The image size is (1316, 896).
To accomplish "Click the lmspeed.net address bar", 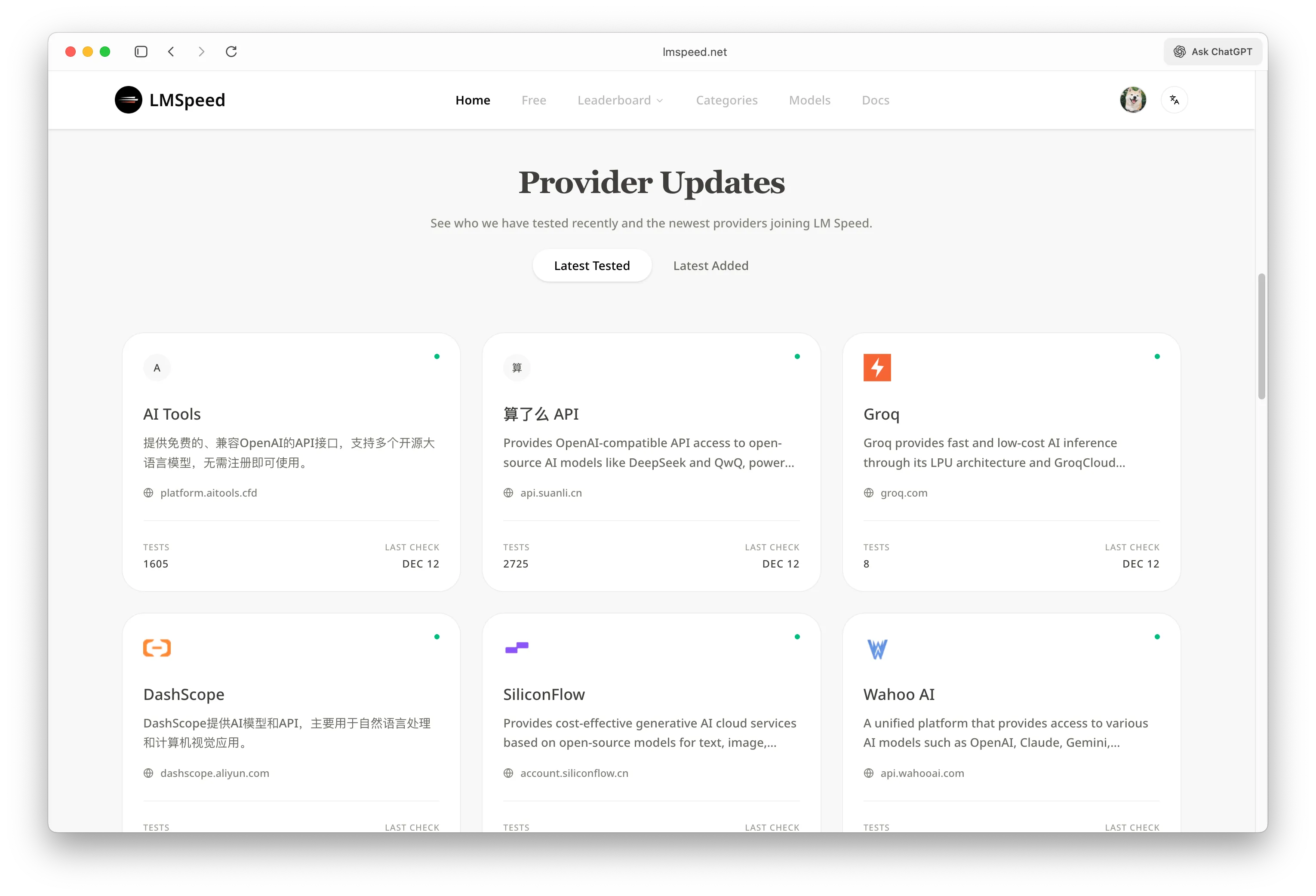I will coord(694,52).
